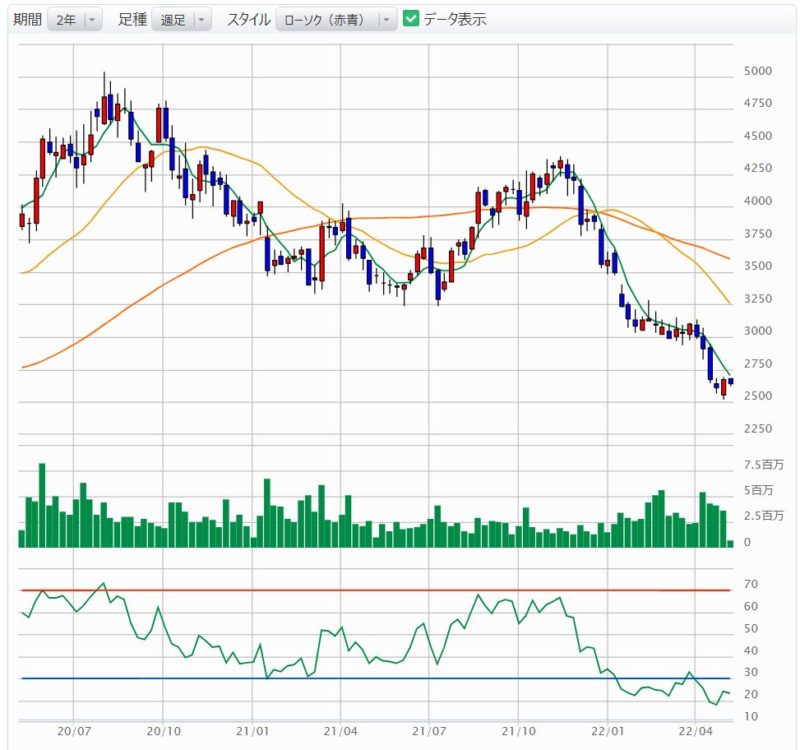
Task: Click the first candlestick at the chart's left edge
Action: tap(22, 219)
